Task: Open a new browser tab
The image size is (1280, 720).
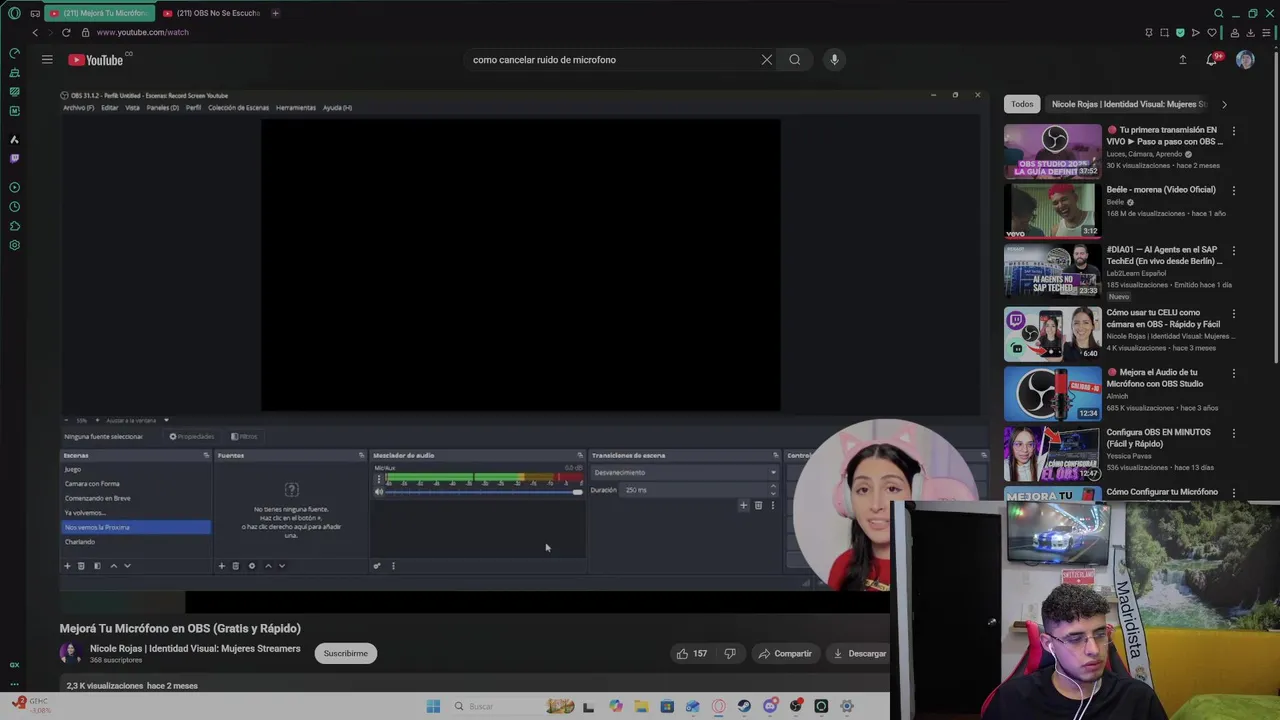Action: tap(275, 13)
